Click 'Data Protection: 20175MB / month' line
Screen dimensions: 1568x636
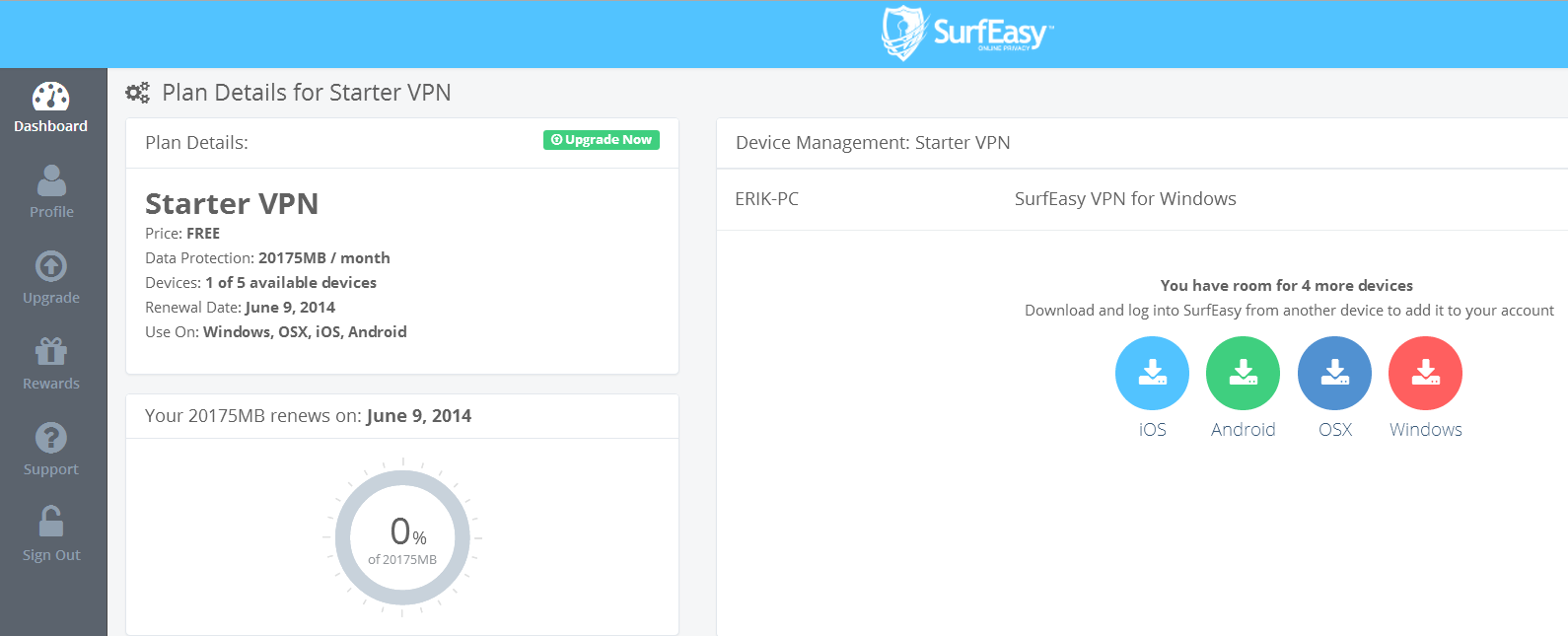click(x=267, y=258)
